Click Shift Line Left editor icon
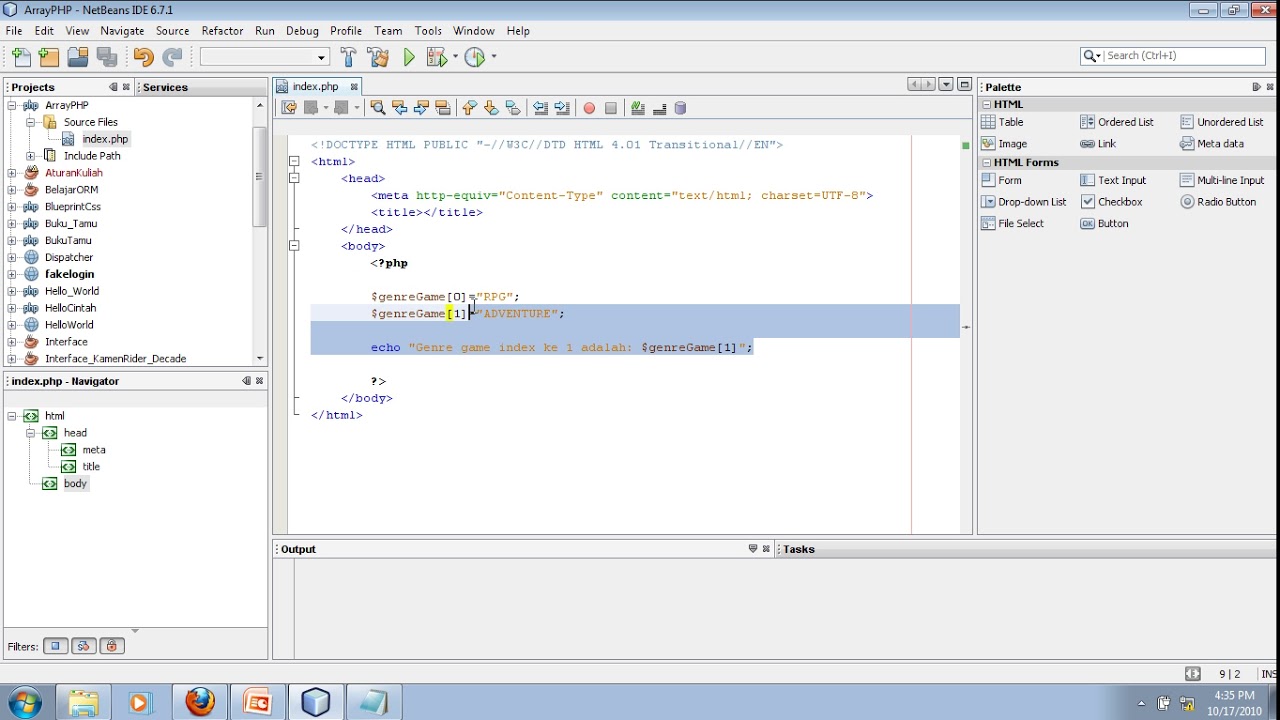 540,108
